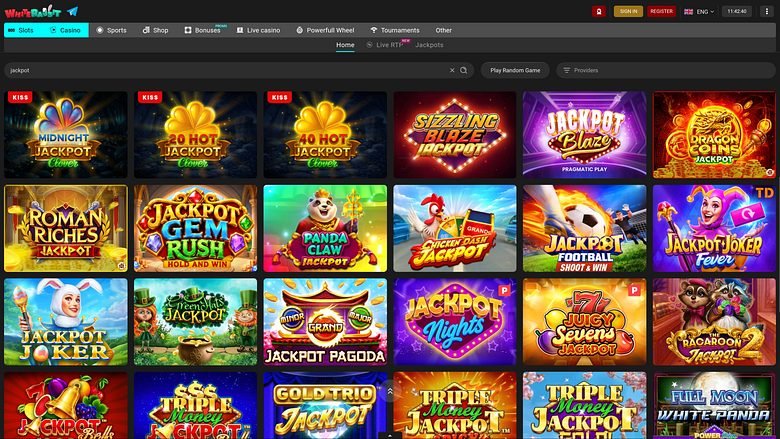
Task: Select the Jackpots tab
Action: pyautogui.click(x=429, y=45)
